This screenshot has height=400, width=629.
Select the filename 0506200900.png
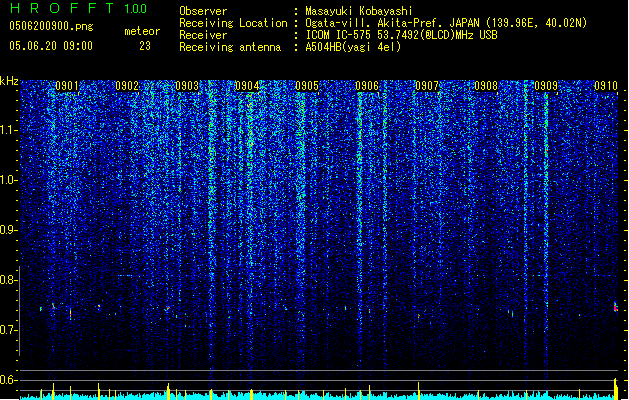(51, 27)
